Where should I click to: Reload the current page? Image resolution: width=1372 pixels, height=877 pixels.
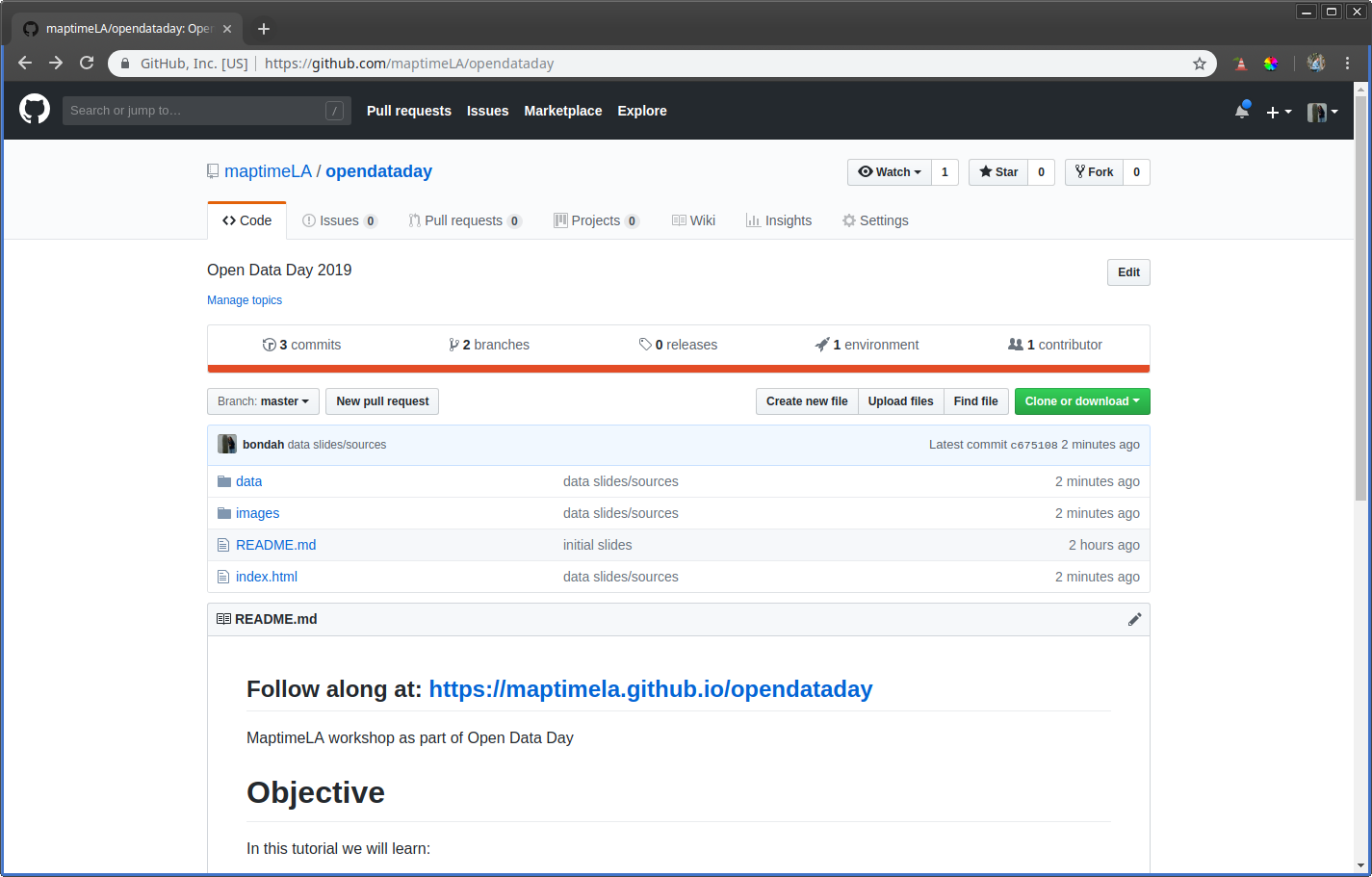[87, 63]
